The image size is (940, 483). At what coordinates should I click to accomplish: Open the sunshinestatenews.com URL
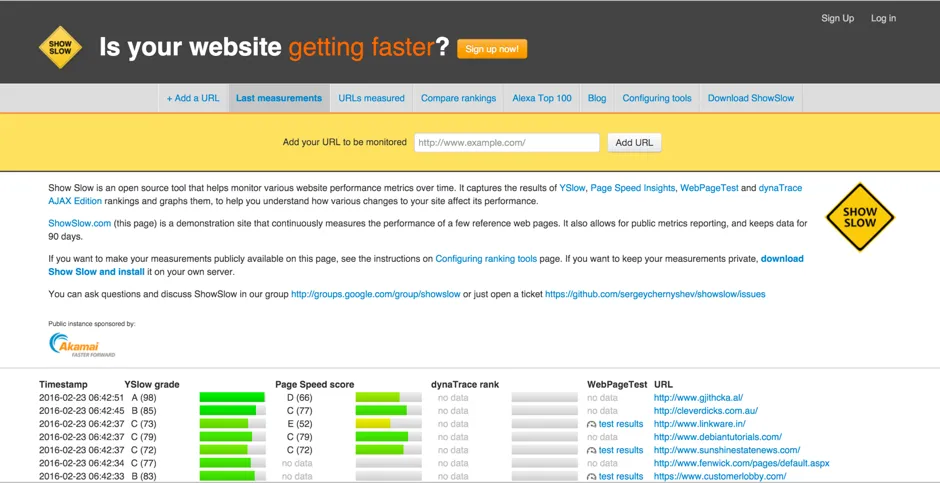[727, 451]
